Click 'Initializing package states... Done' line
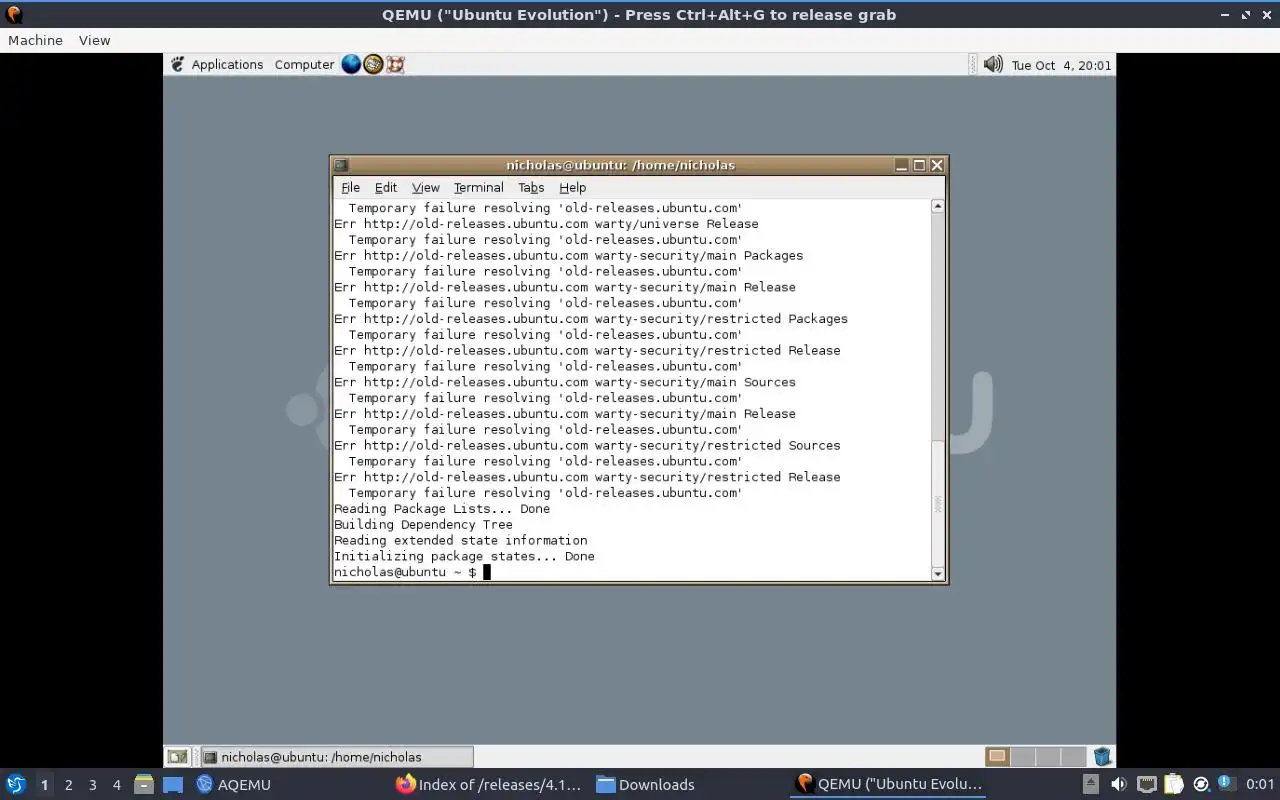 tap(464, 556)
